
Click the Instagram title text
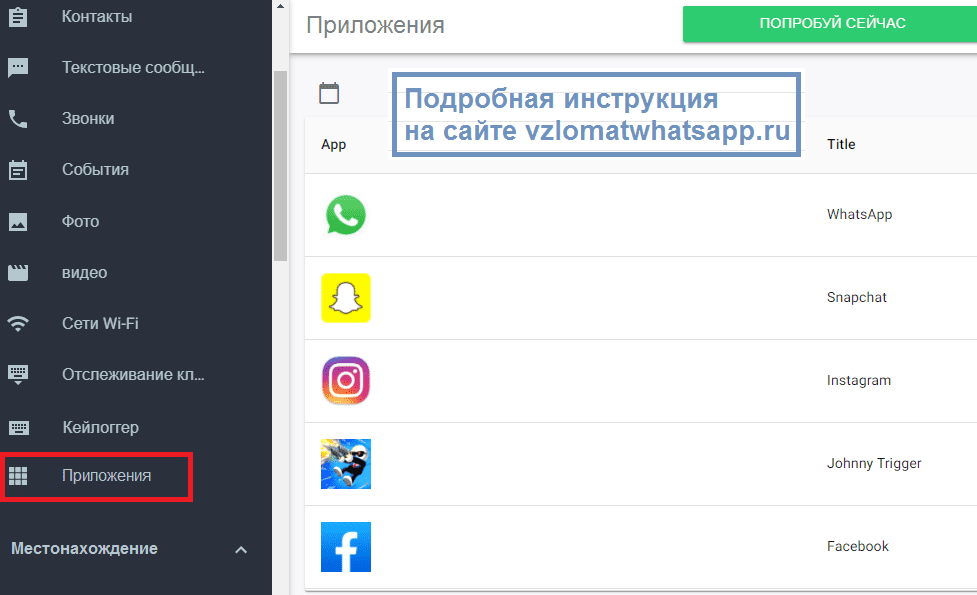(859, 381)
